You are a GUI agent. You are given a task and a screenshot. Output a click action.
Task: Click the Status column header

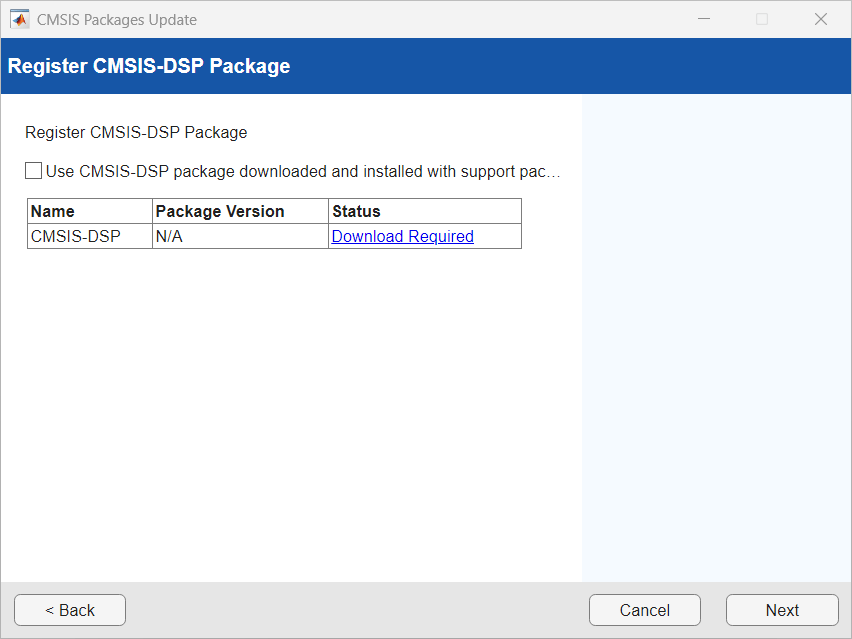[x=425, y=211]
